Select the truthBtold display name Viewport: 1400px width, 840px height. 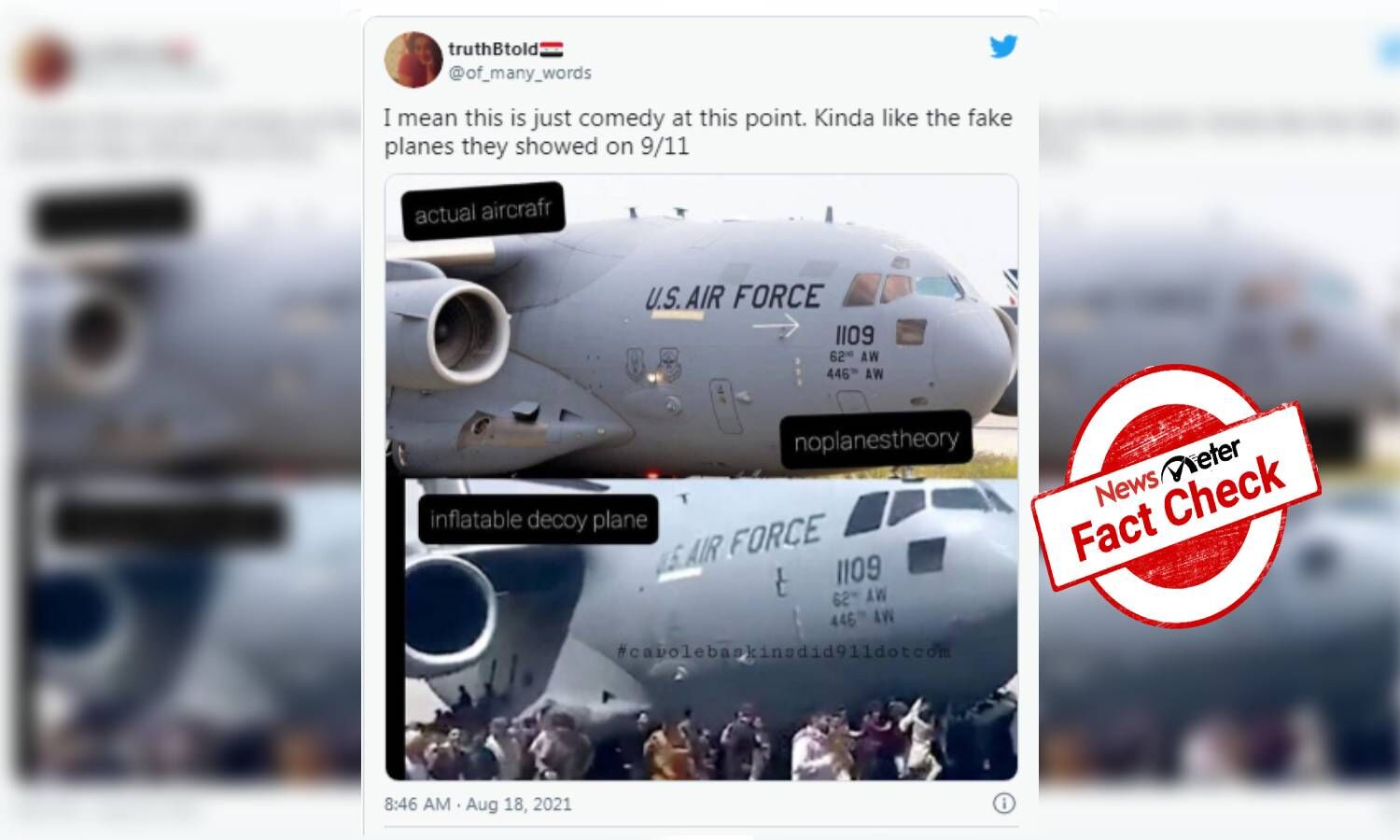point(493,49)
